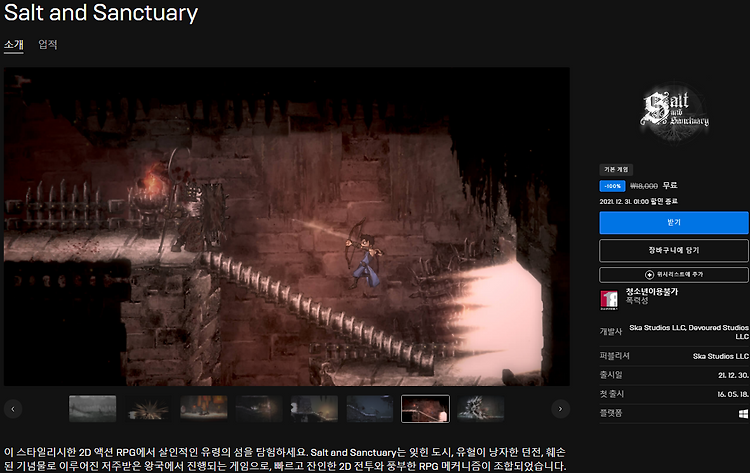Select the fourth dark brown thumbnail
The image size is (750, 473).
pos(259,408)
